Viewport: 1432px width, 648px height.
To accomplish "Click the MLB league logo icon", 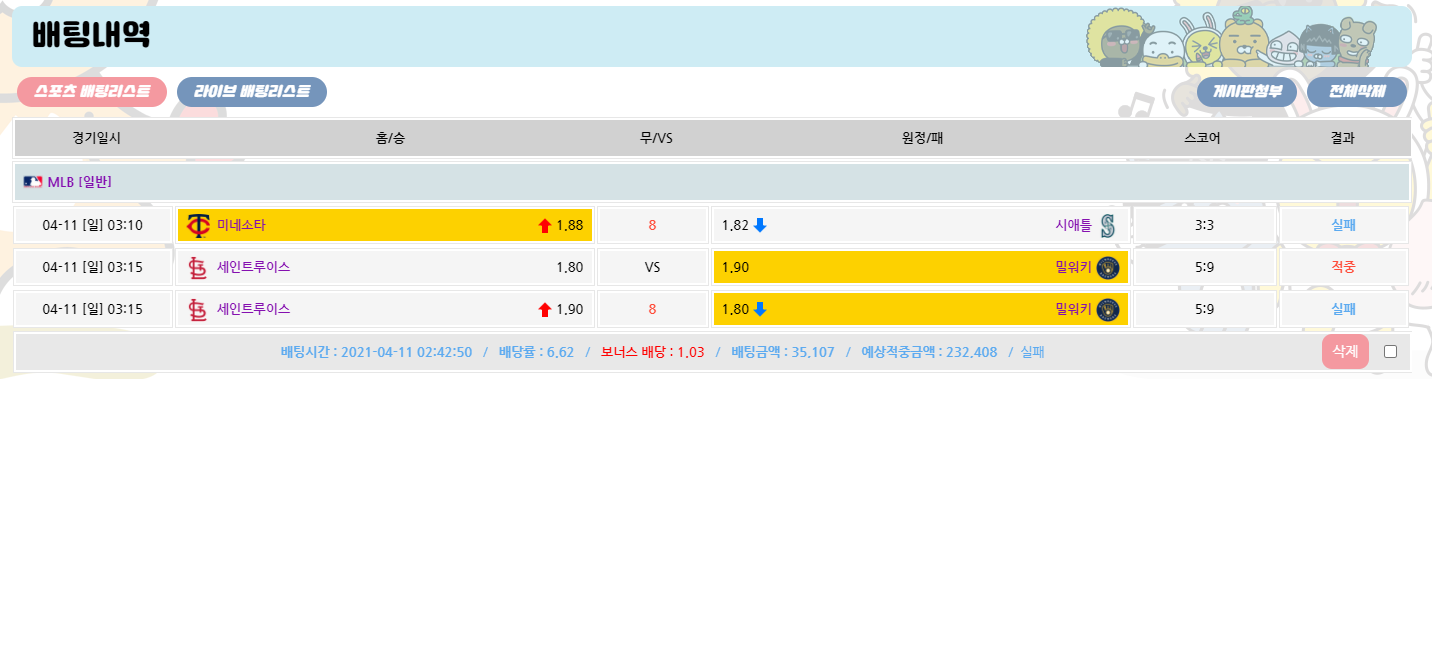I will coord(33,182).
